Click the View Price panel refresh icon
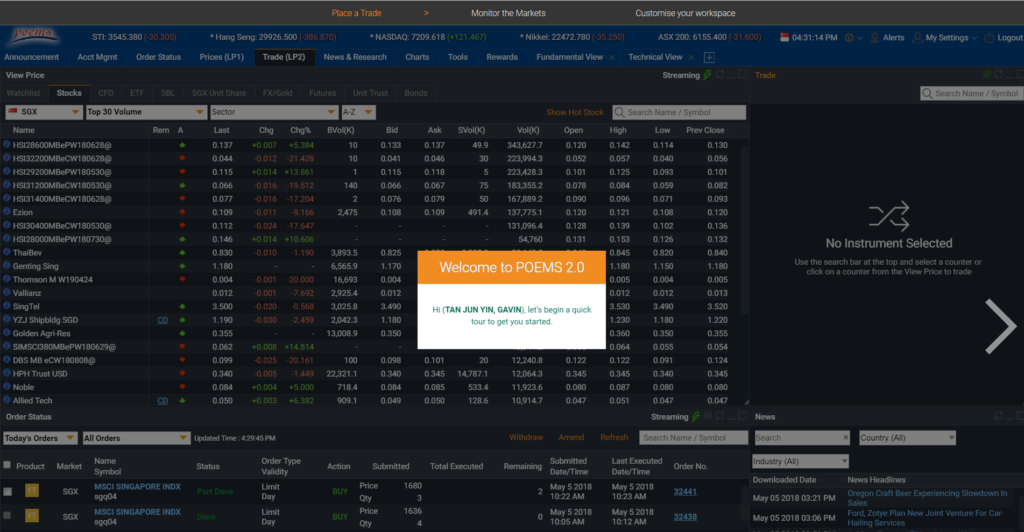1024x532 pixels. (720, 74)
